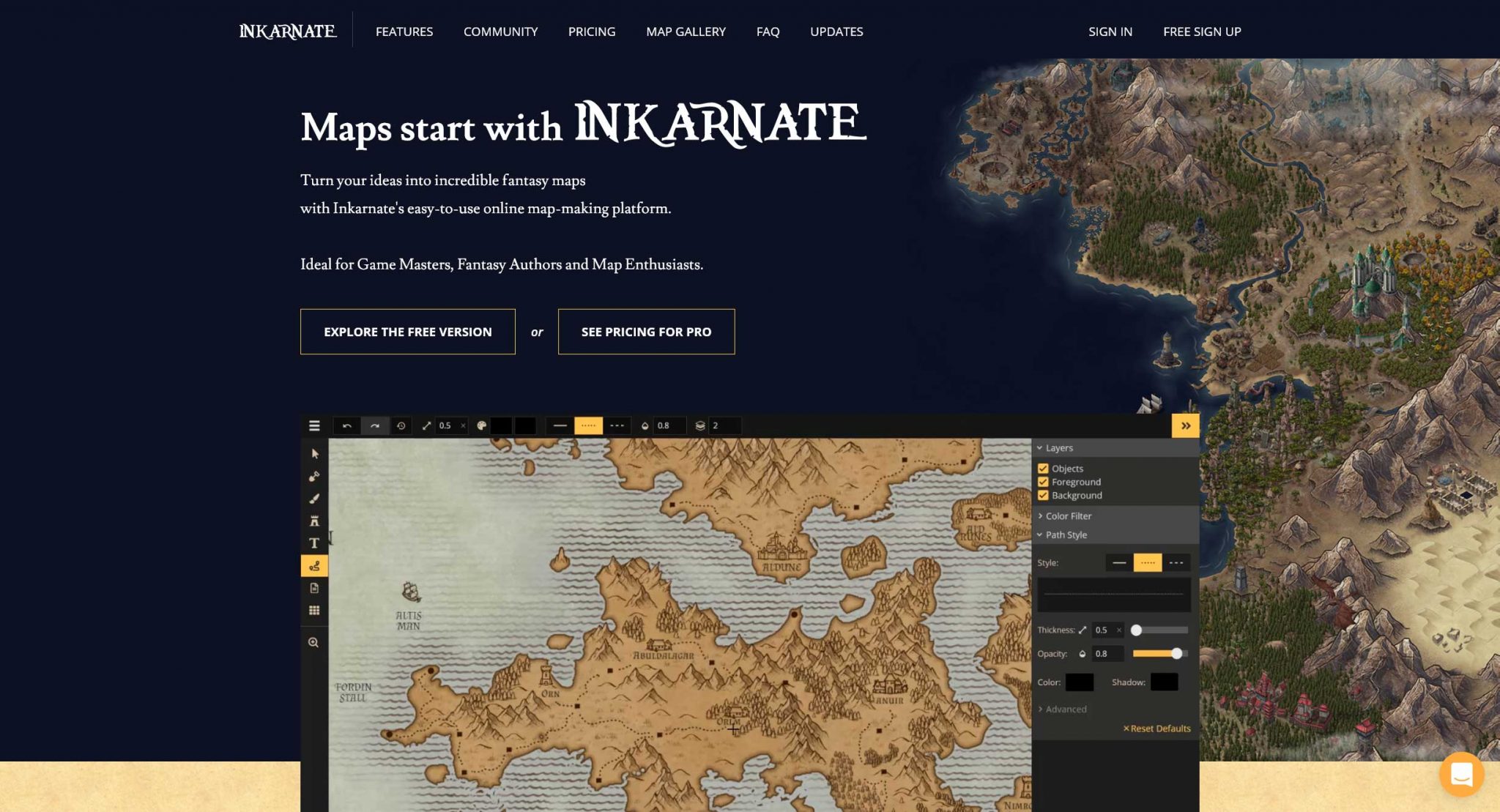The image size is (1500, 812).
Task: Uncheck the Background layer checkbox
Action: tap(1043, 495)
